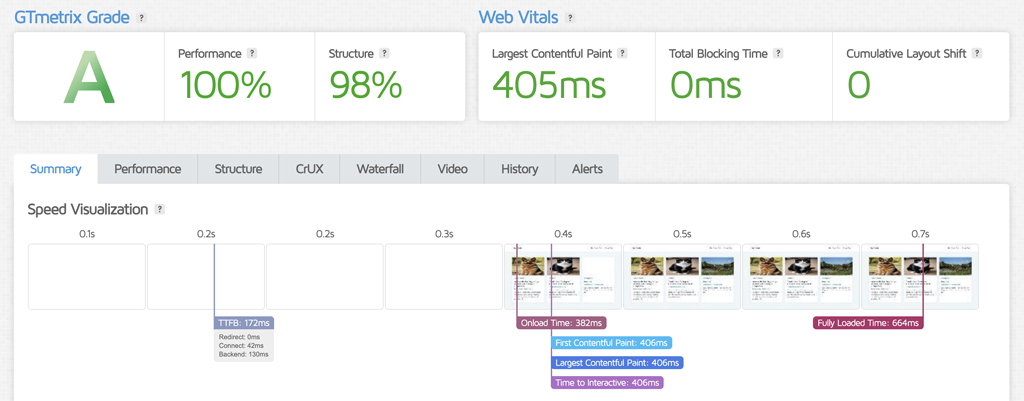Click the large A grade letter
This screenshot has height=401, width=1024.
click(89, 77)
